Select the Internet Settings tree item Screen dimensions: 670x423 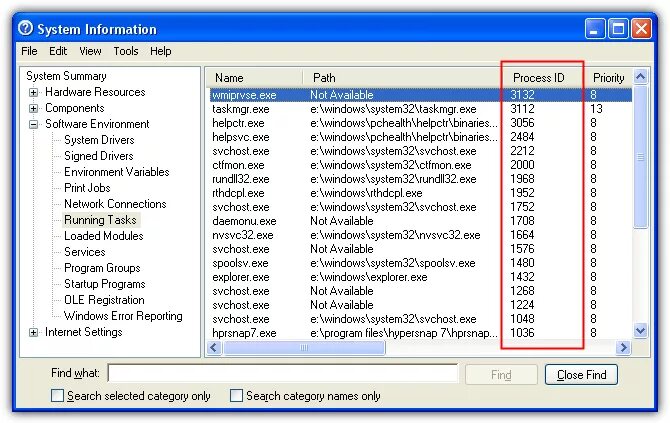(84, 332)
